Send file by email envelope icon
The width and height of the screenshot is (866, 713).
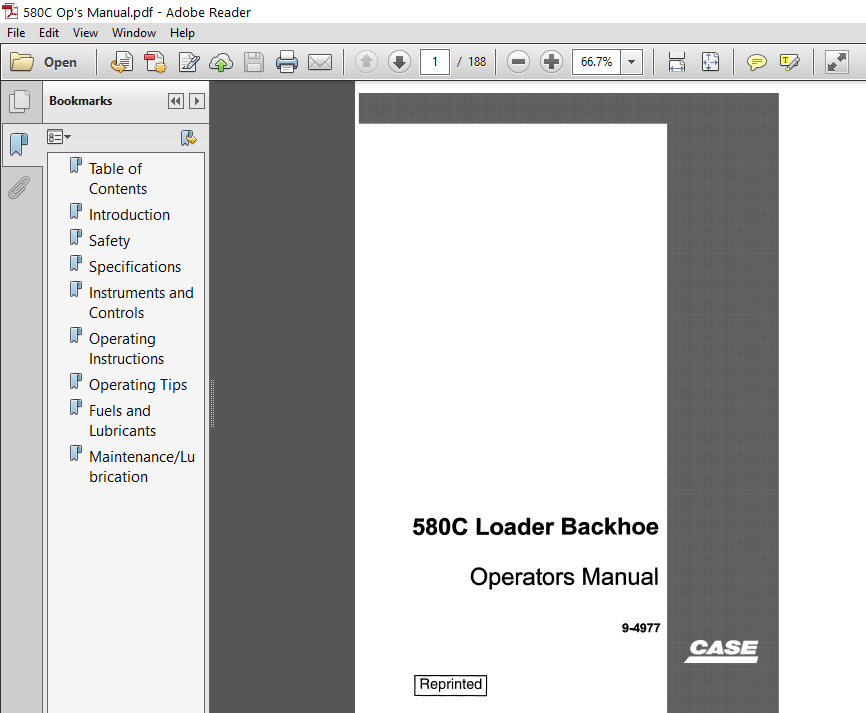[x=320, y=62]
